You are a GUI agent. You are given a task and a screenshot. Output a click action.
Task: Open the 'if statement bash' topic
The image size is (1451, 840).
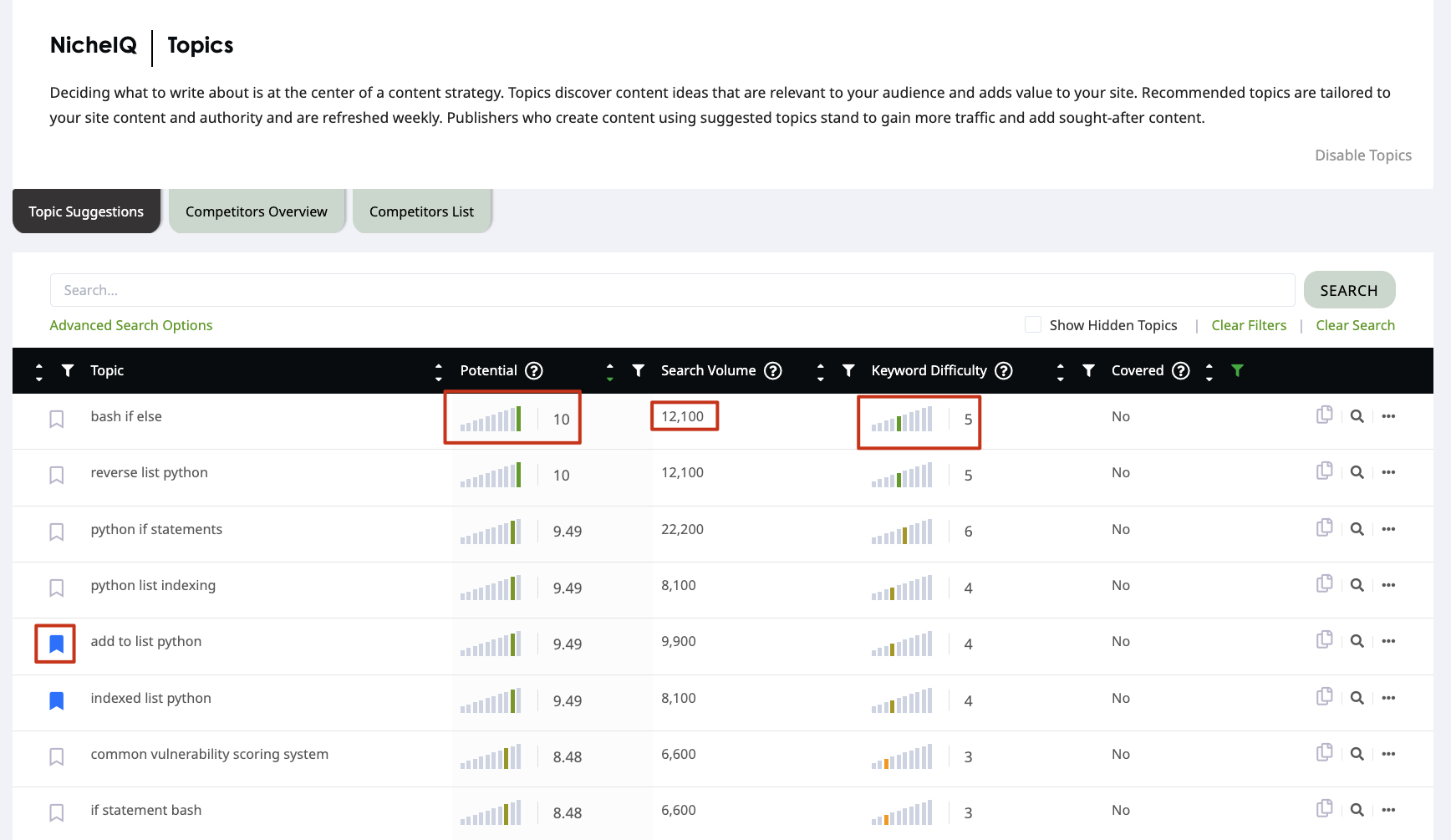(145, 810)
